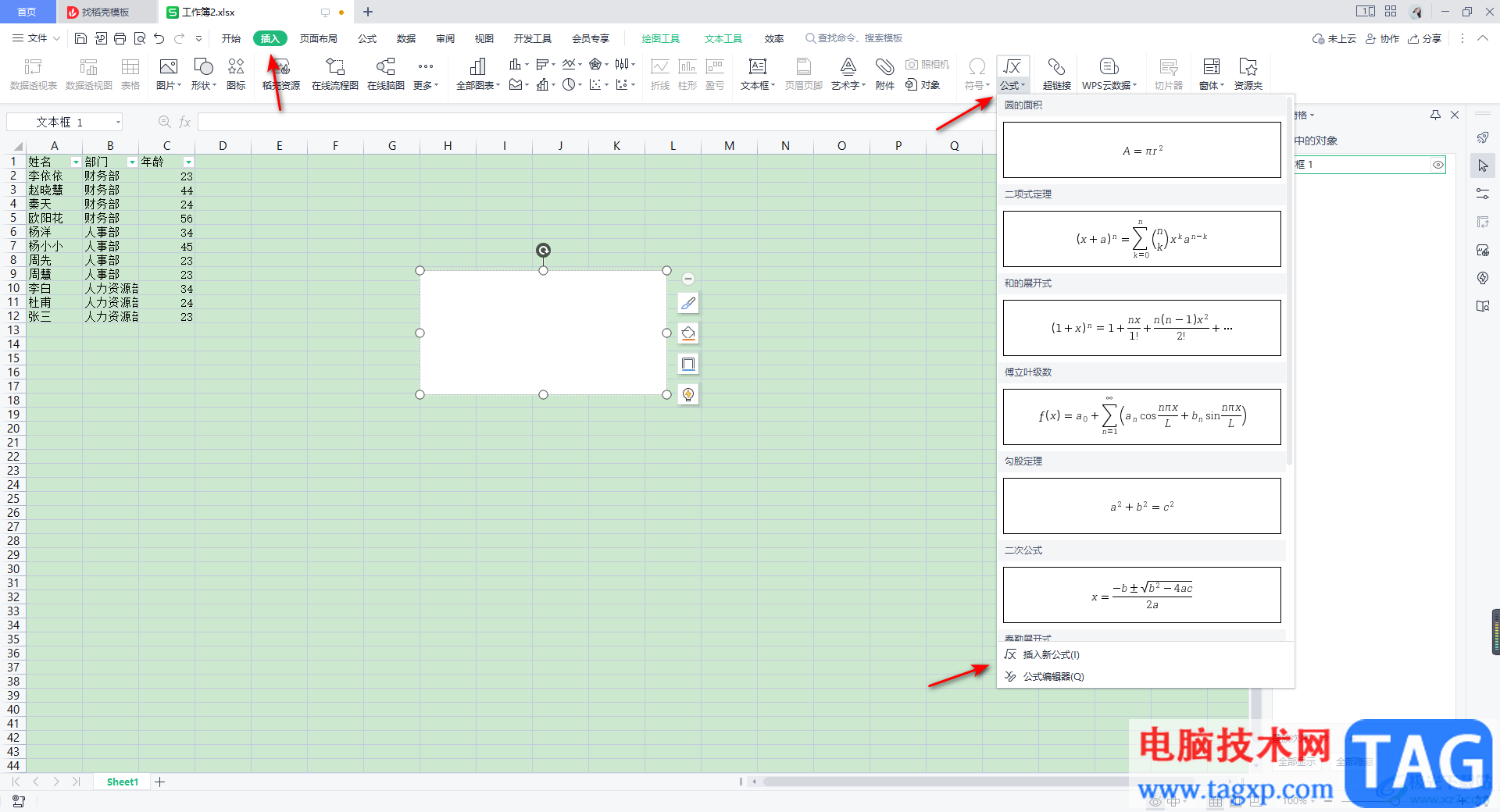This screenshot has height=812, width=1500.
Task: Click the print icon in quick access toolbar
Action: [x=120, y=38]
